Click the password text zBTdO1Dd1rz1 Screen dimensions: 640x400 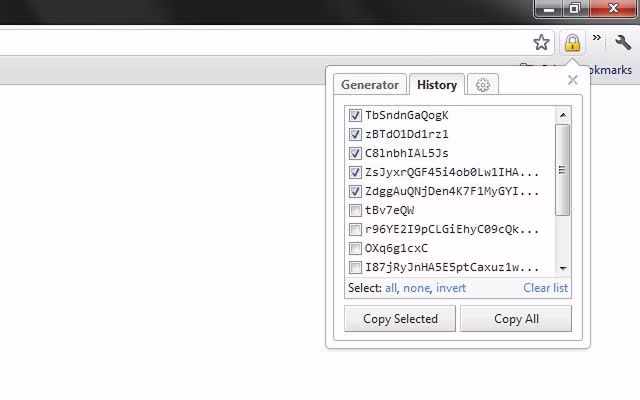(407, 134)
